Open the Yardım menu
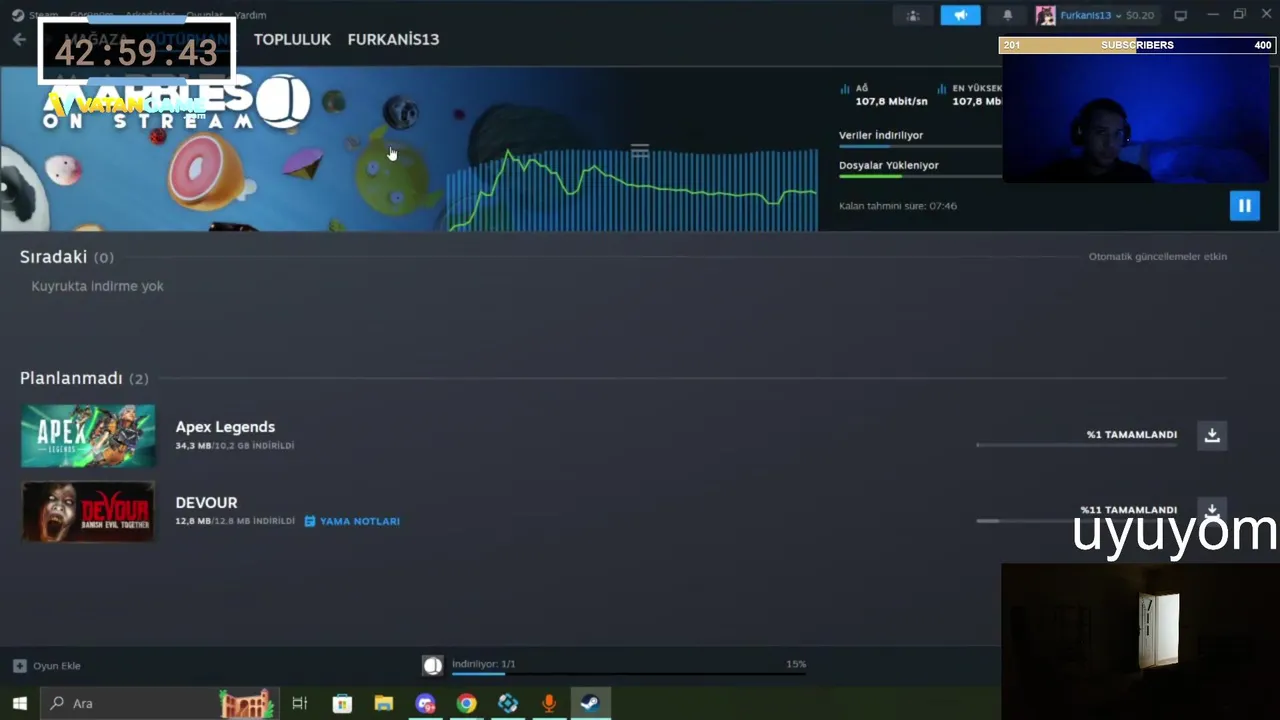Image resolution: width=1280 pixels, height=720 pixels. [250, 15]
